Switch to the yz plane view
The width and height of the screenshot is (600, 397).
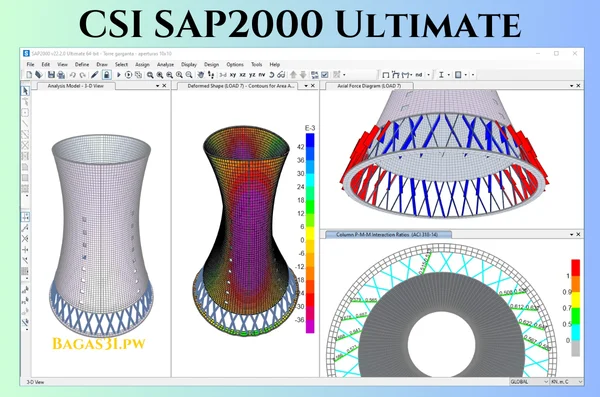click(x=252, y=75)
